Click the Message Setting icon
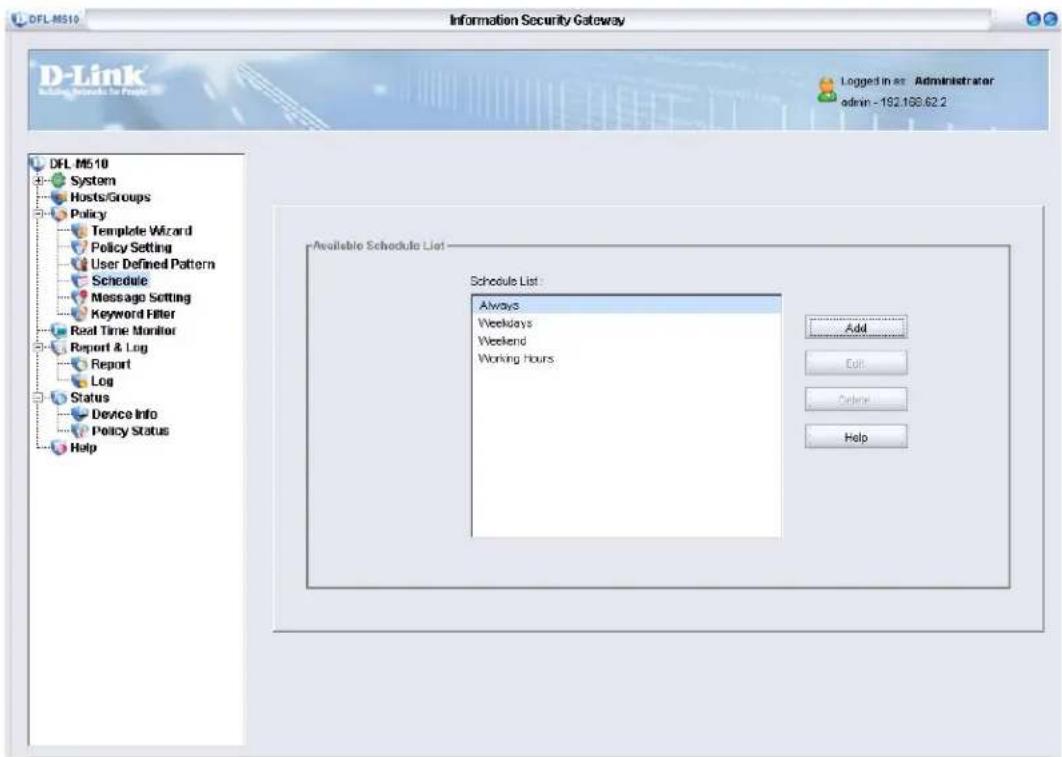 pos(80,297)
